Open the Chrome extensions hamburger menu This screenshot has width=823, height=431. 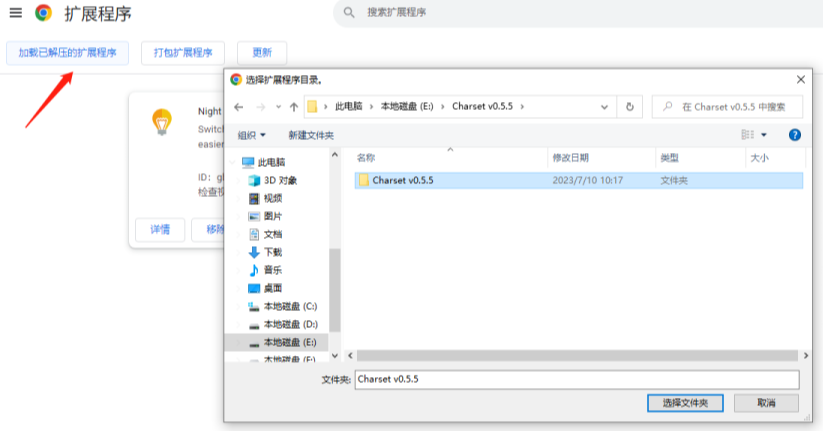pos(16,13)
